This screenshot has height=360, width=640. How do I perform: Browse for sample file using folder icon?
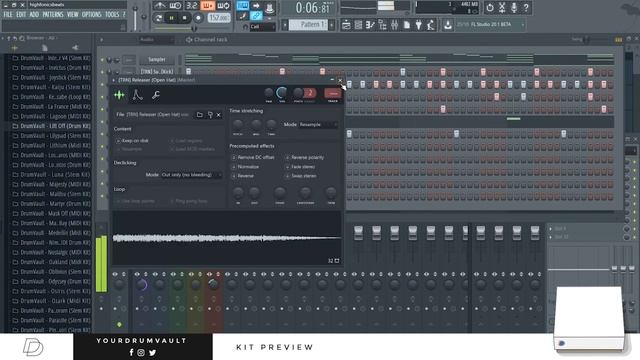point(200,115)
